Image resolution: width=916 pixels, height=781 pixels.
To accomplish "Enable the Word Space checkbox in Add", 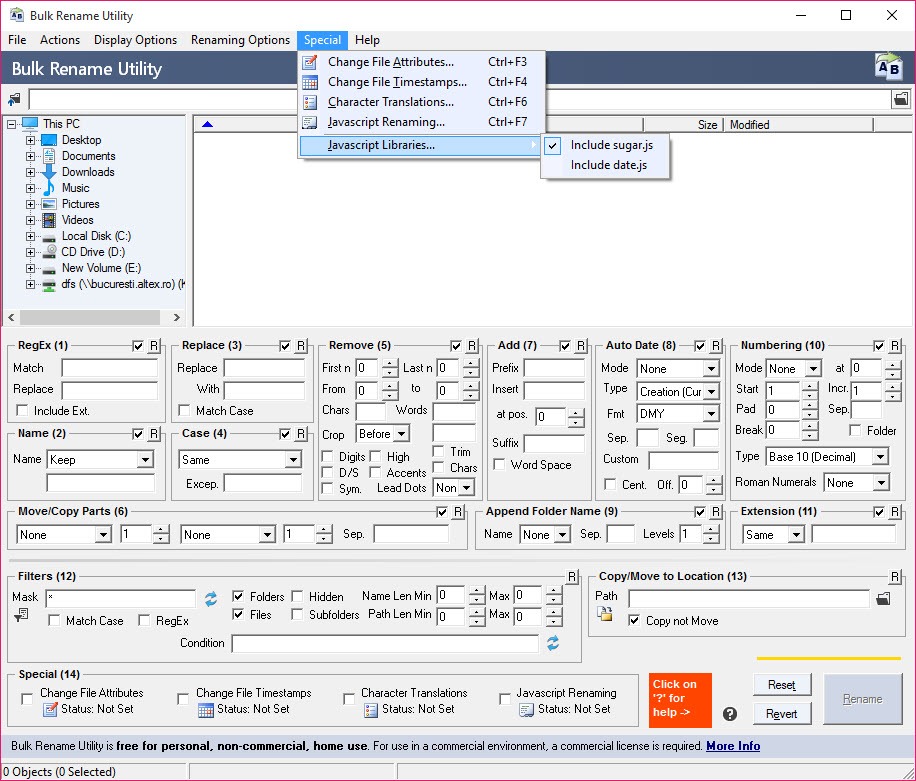I will [499, 464].
